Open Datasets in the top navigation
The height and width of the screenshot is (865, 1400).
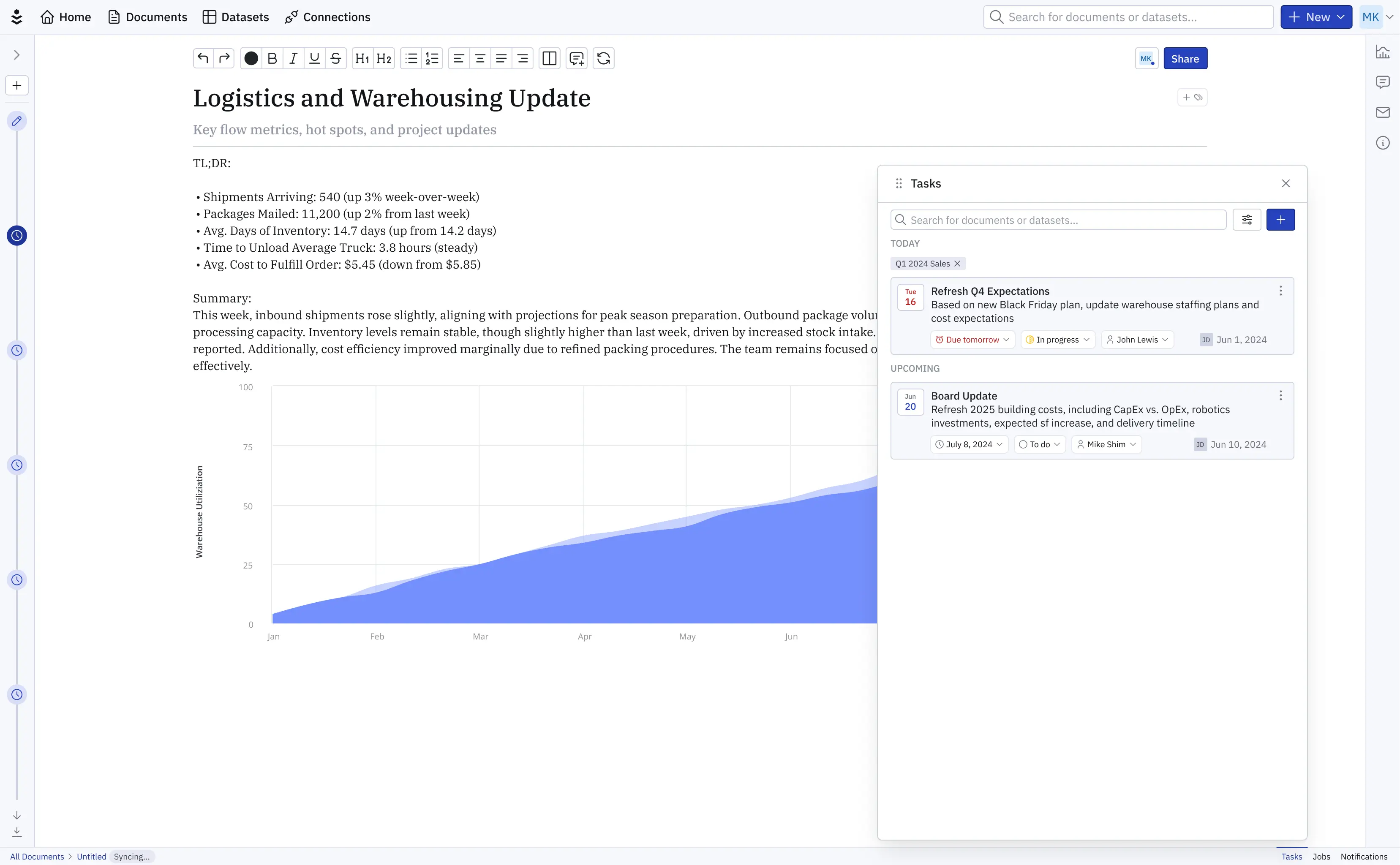click(235, 16)
